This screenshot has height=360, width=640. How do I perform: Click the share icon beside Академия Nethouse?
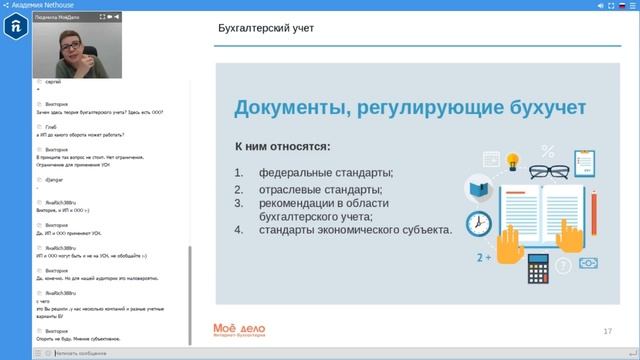click(x=6, y=5)
